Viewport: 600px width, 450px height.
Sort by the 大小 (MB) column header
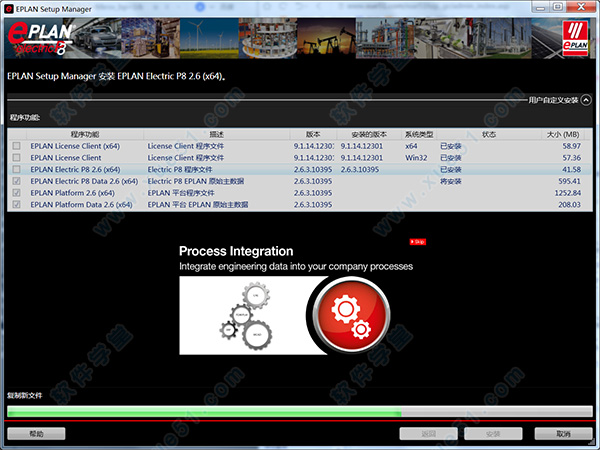click(563, 133)
